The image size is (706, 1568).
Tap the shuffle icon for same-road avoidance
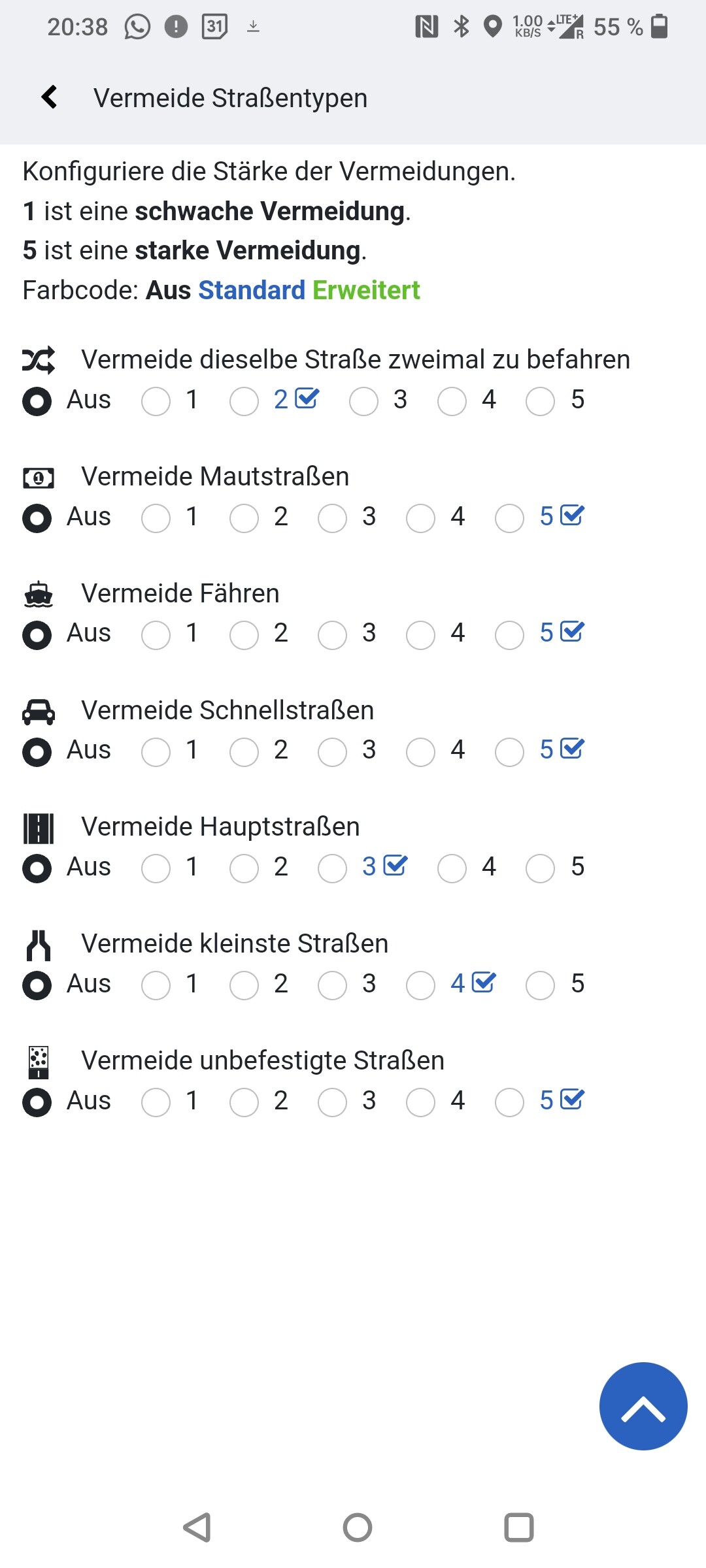pyautogui.click(x=39, y=360)
